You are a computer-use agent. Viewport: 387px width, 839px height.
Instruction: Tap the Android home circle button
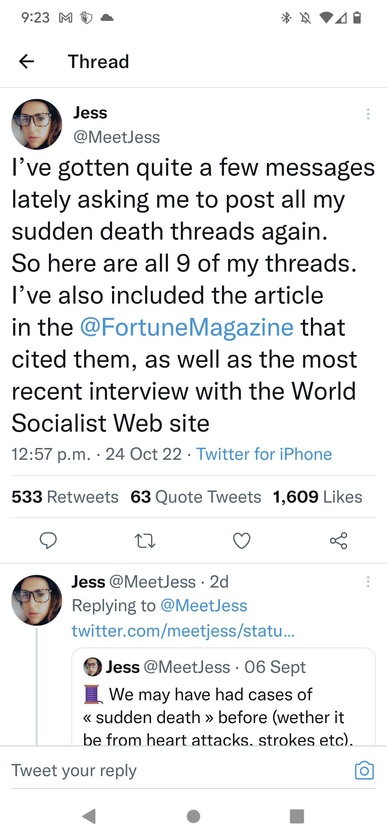[194, 815]
